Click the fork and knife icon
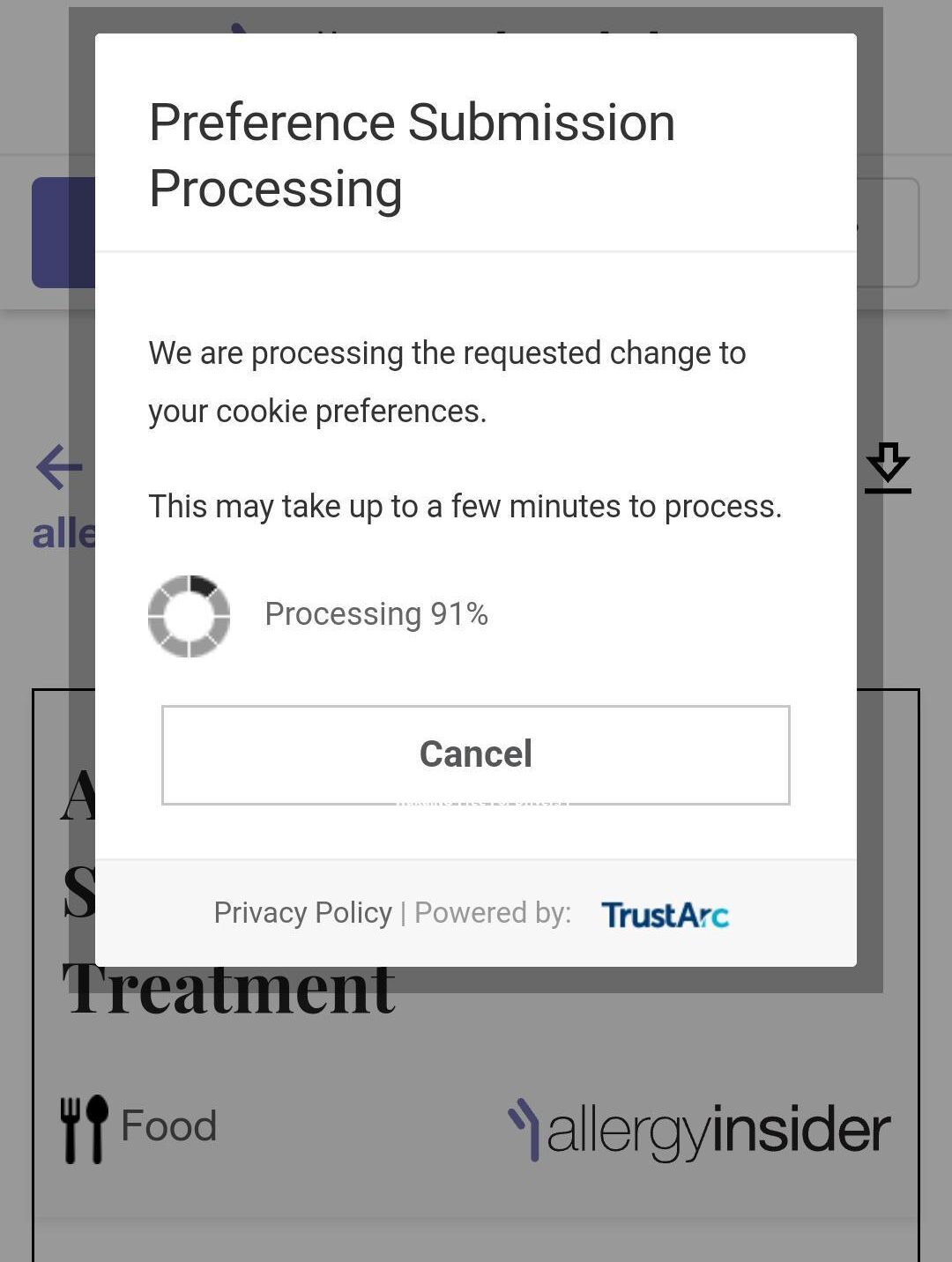Viewport: 952px width, 1262px height. [84, 1128]
